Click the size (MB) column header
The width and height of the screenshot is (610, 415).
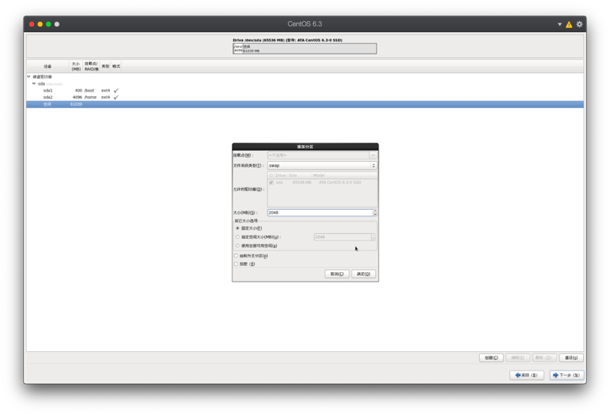(x=76, y=67)
